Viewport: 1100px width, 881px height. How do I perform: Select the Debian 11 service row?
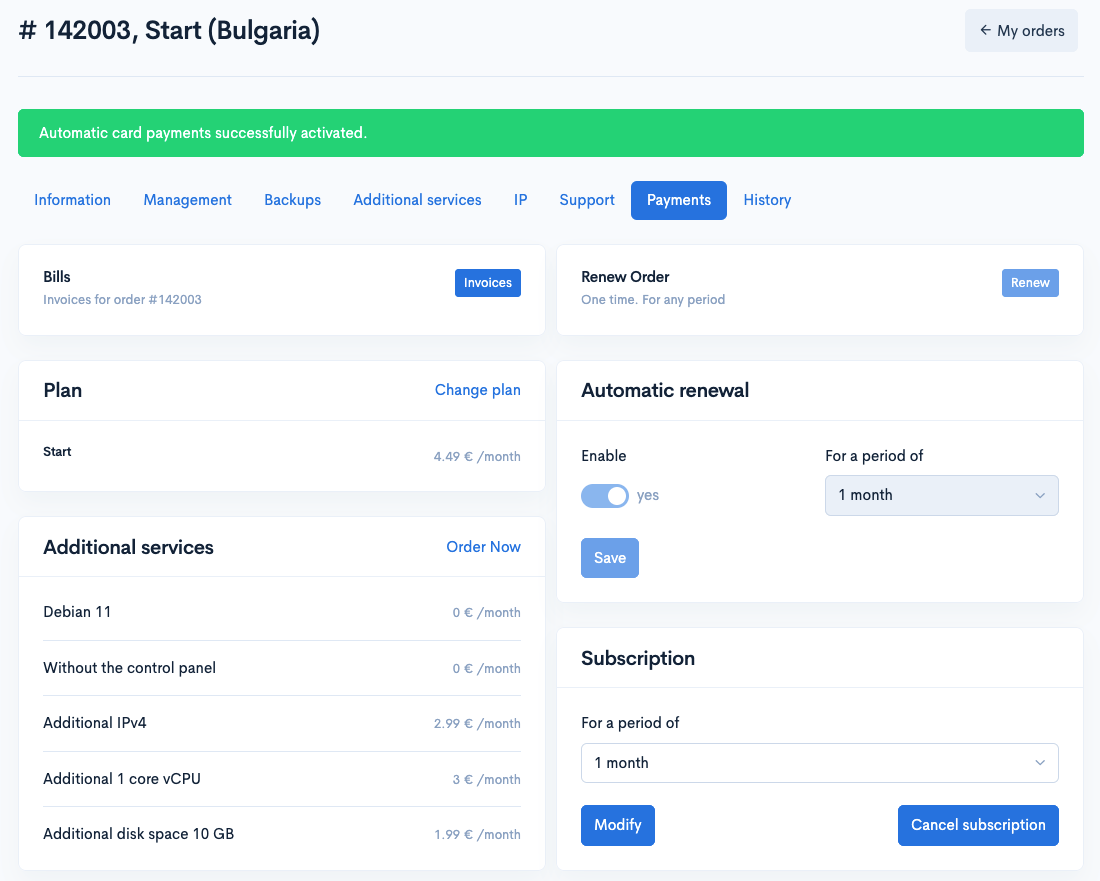tap(282, 612)
